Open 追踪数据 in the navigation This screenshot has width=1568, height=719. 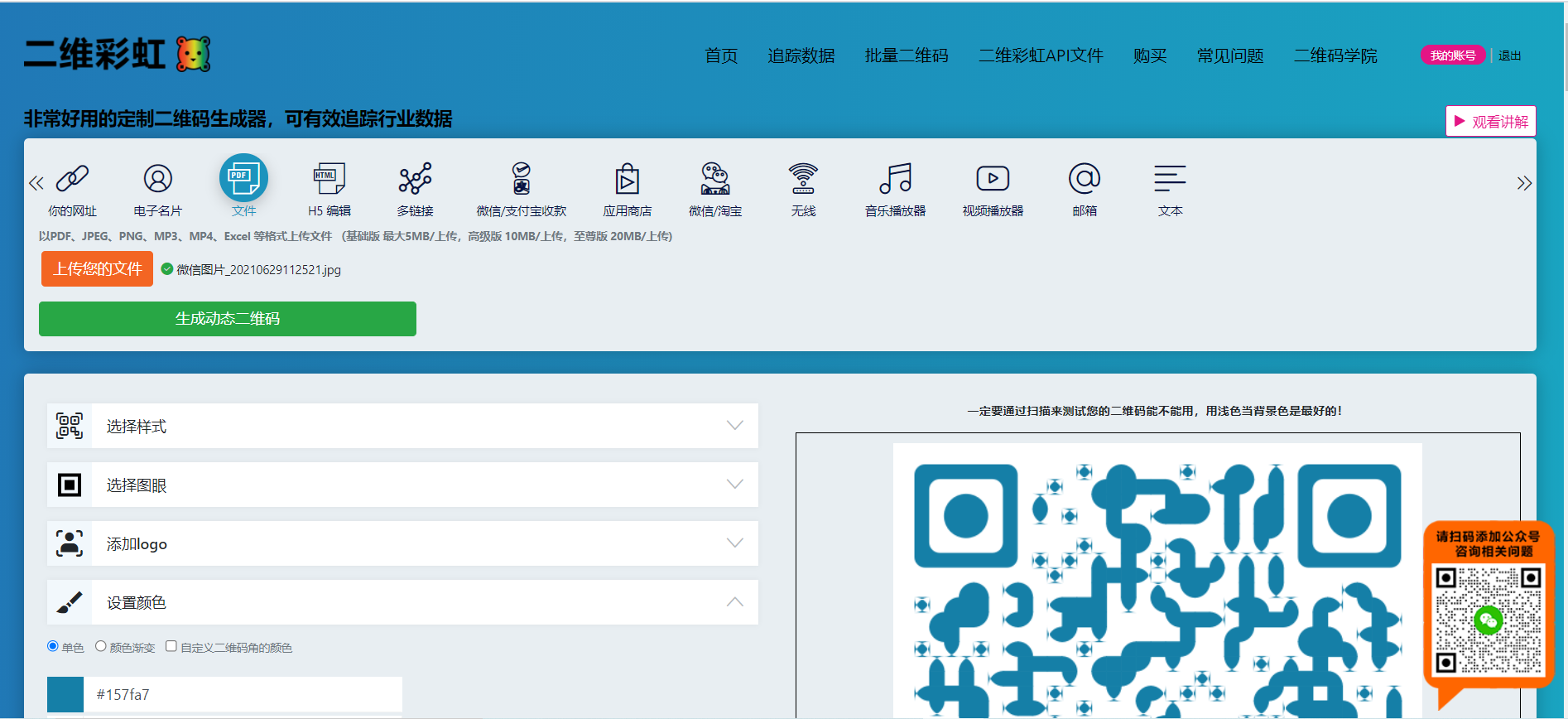[x=801, y=55]
